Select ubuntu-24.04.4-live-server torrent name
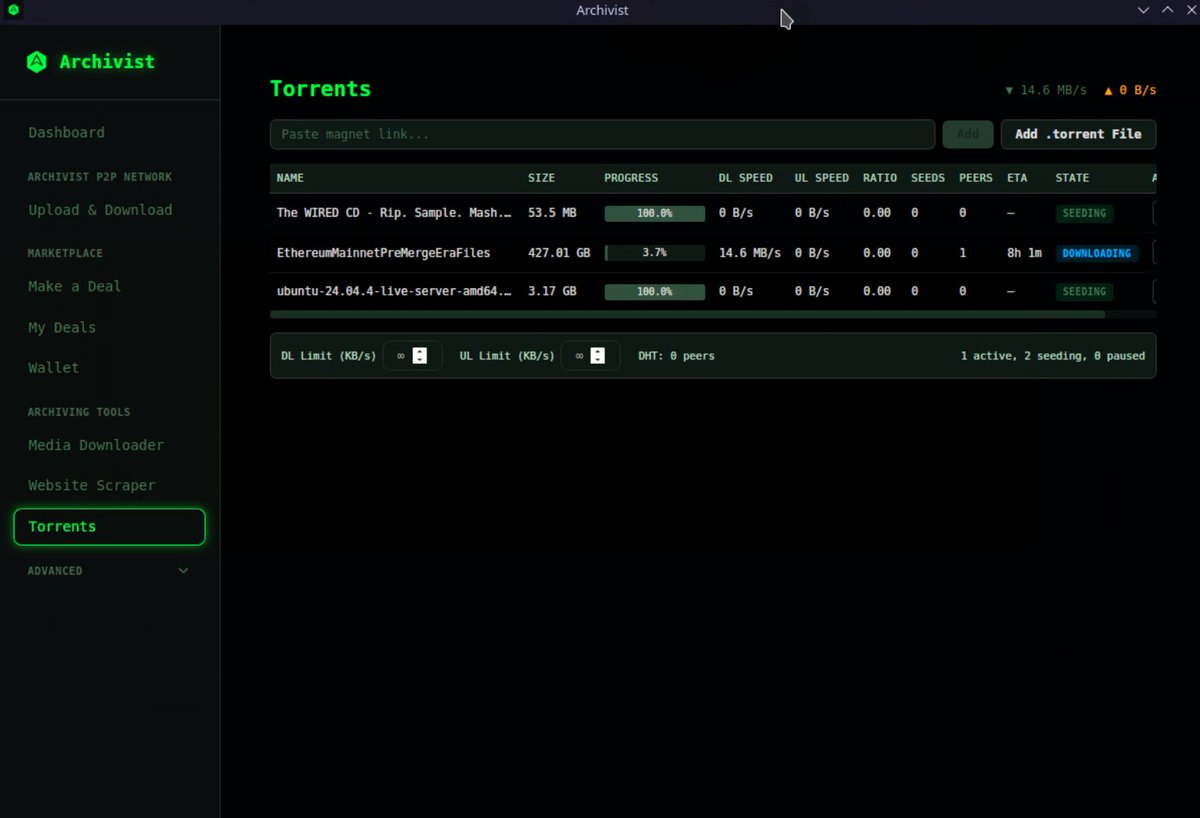1200x818 pixels. click(395, 292)
